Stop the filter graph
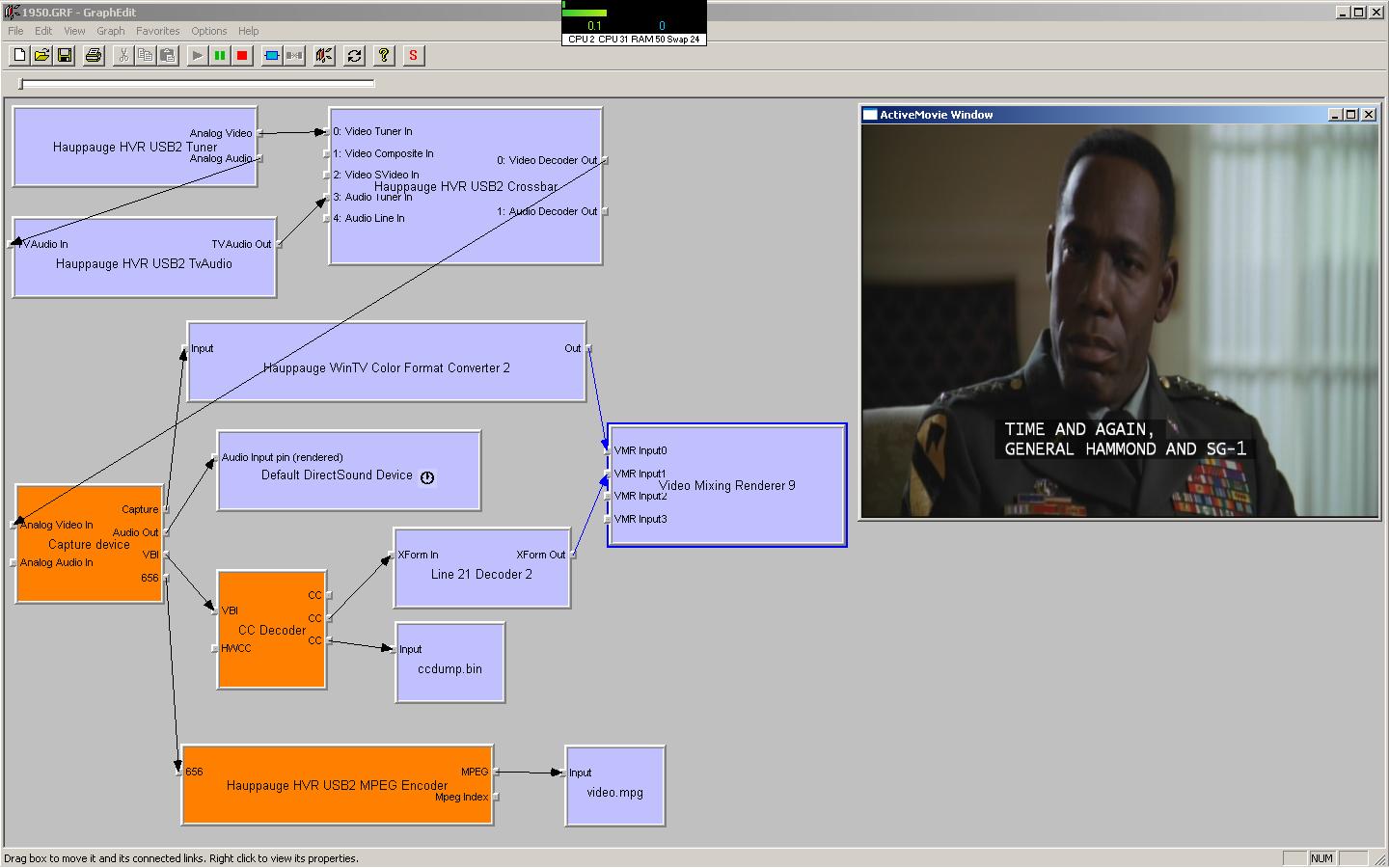Image resolution: width=1389 pixels, height=868 pixels. click(x=242, y=56)
